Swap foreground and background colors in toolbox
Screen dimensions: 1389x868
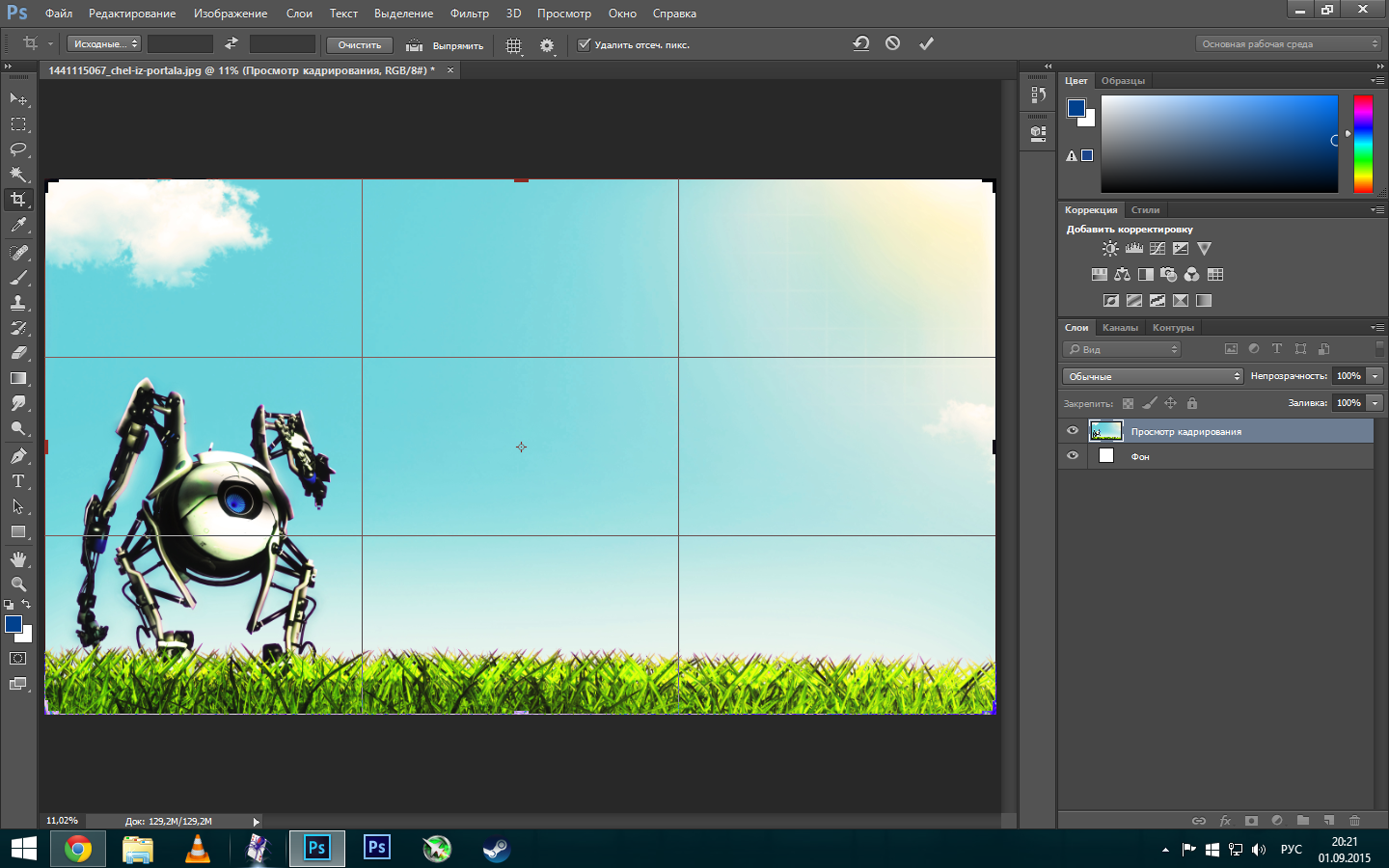point(26,605)
